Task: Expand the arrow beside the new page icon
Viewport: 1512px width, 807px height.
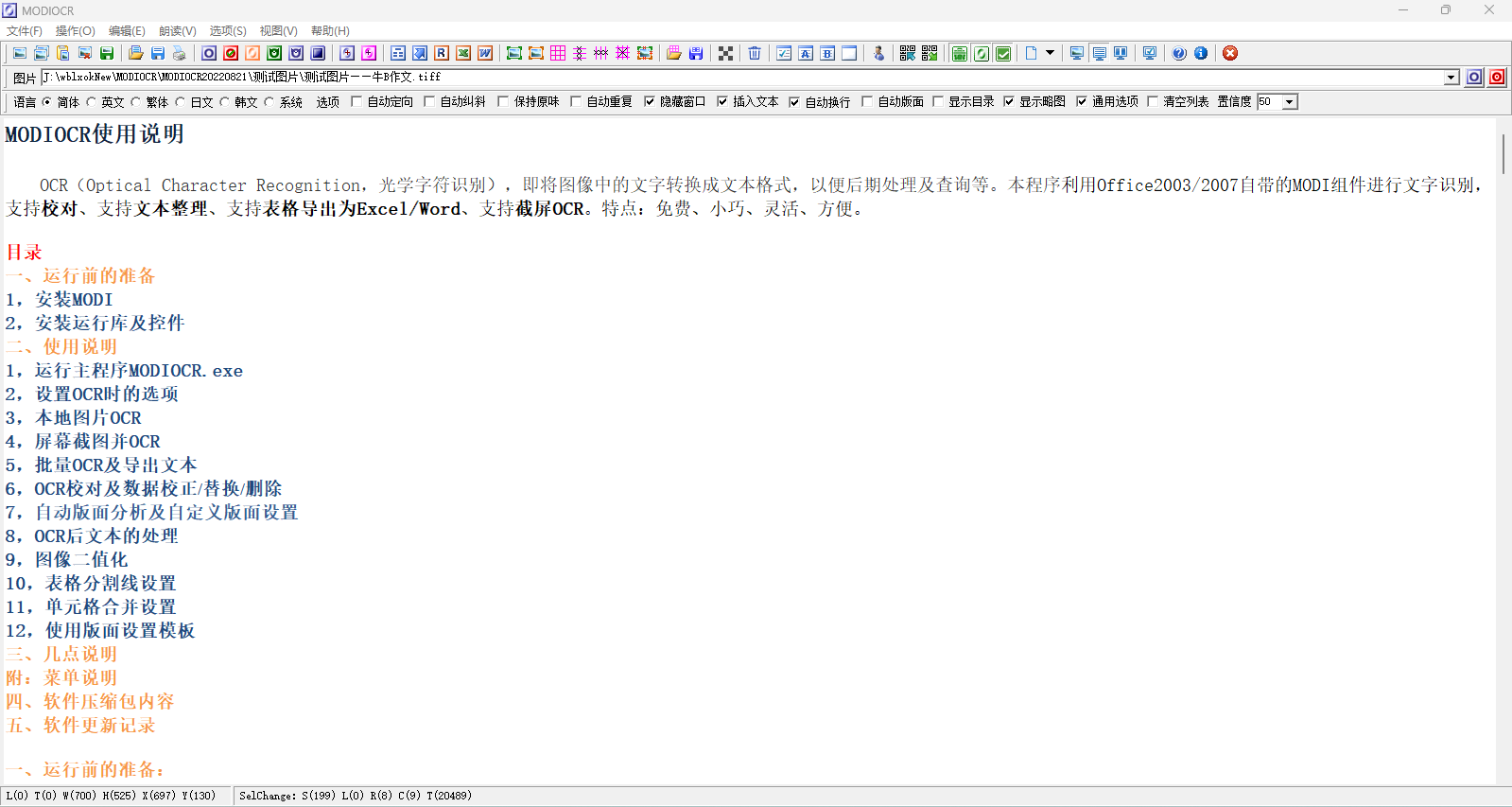Action: 1050,53
